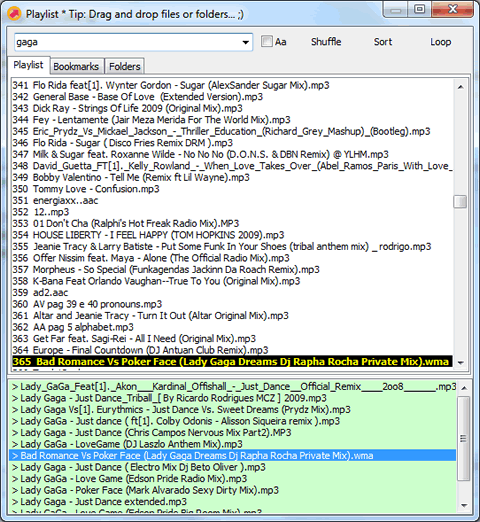Close the Playlist window
The height and width of the screenshot is (522, 480).
tap(453, 9)
